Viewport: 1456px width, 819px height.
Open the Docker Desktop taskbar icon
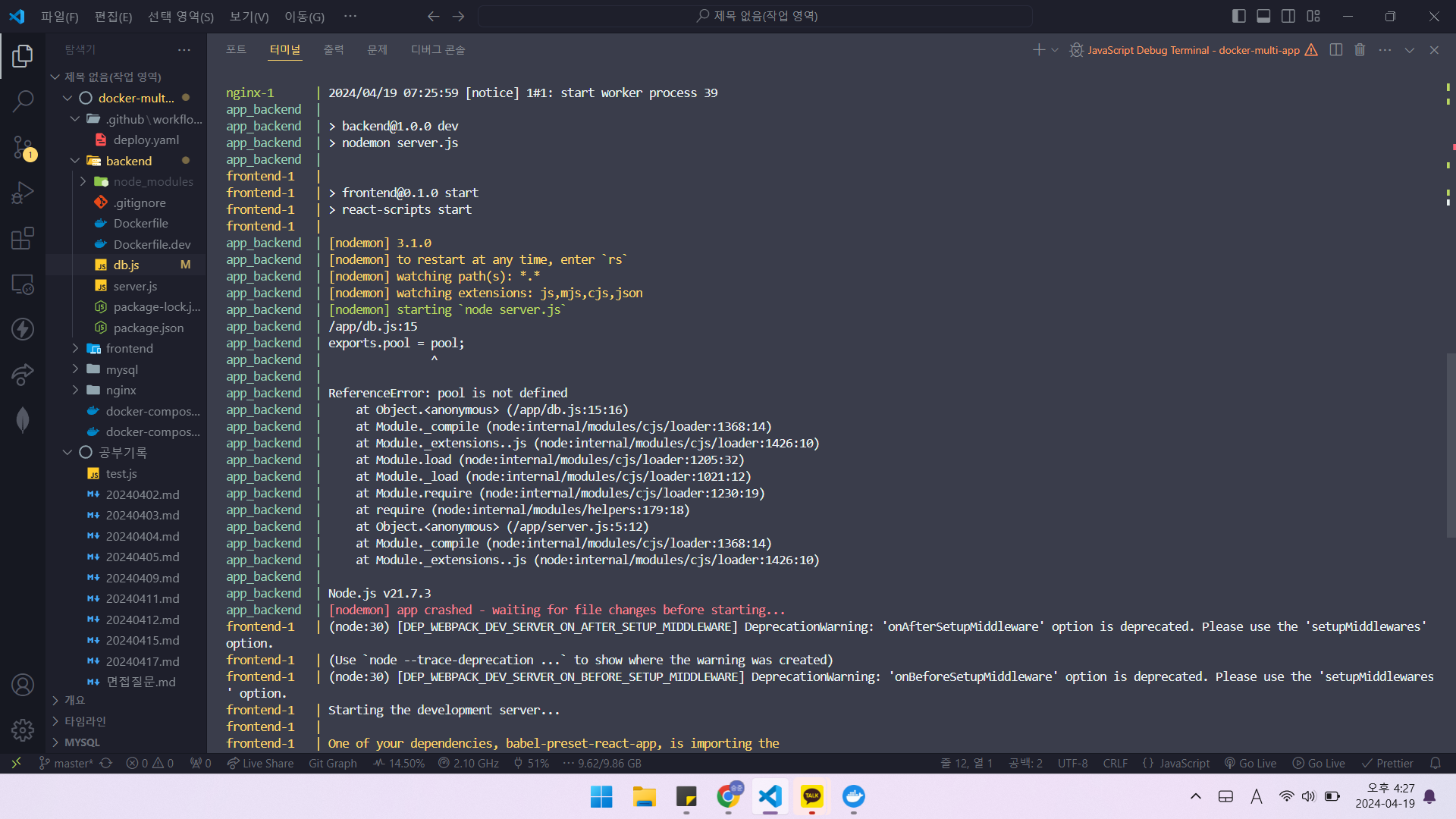[853, 796]
